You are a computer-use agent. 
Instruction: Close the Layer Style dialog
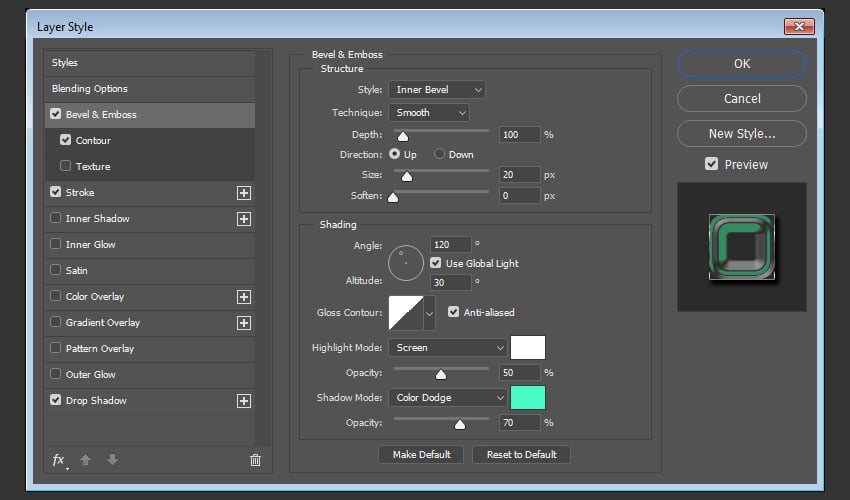(799, 26)
